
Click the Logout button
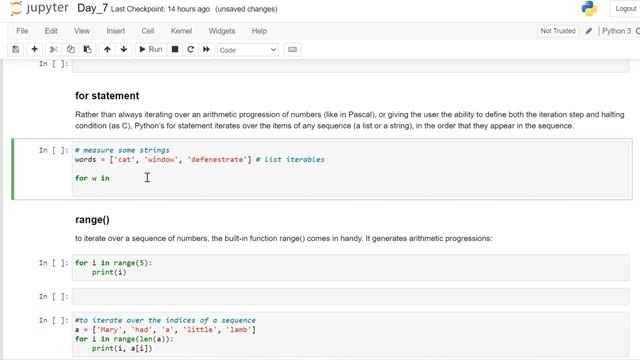[x=625, y=9]
